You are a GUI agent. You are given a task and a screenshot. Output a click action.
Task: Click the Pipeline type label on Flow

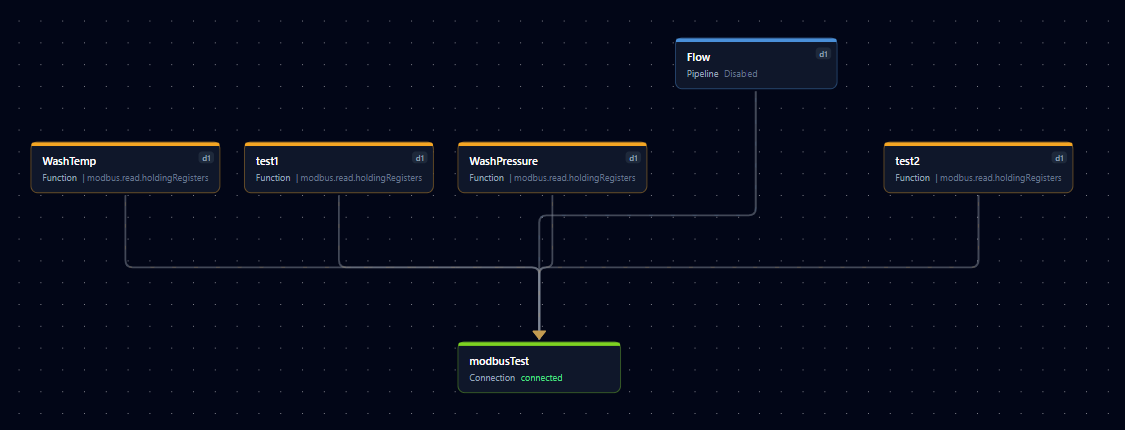click(702, 74)
